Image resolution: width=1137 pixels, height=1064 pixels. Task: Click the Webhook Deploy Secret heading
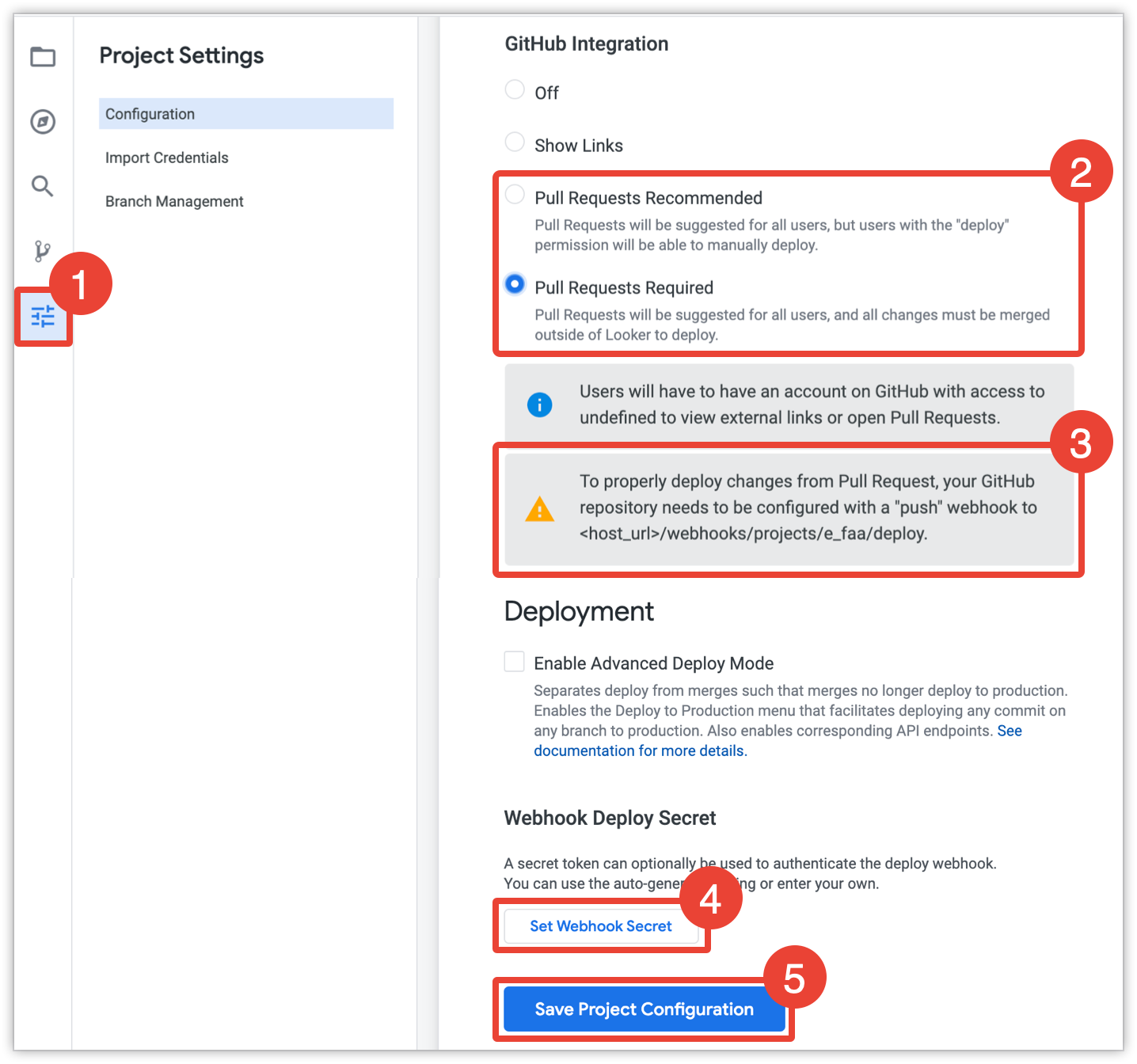[610, 818]
